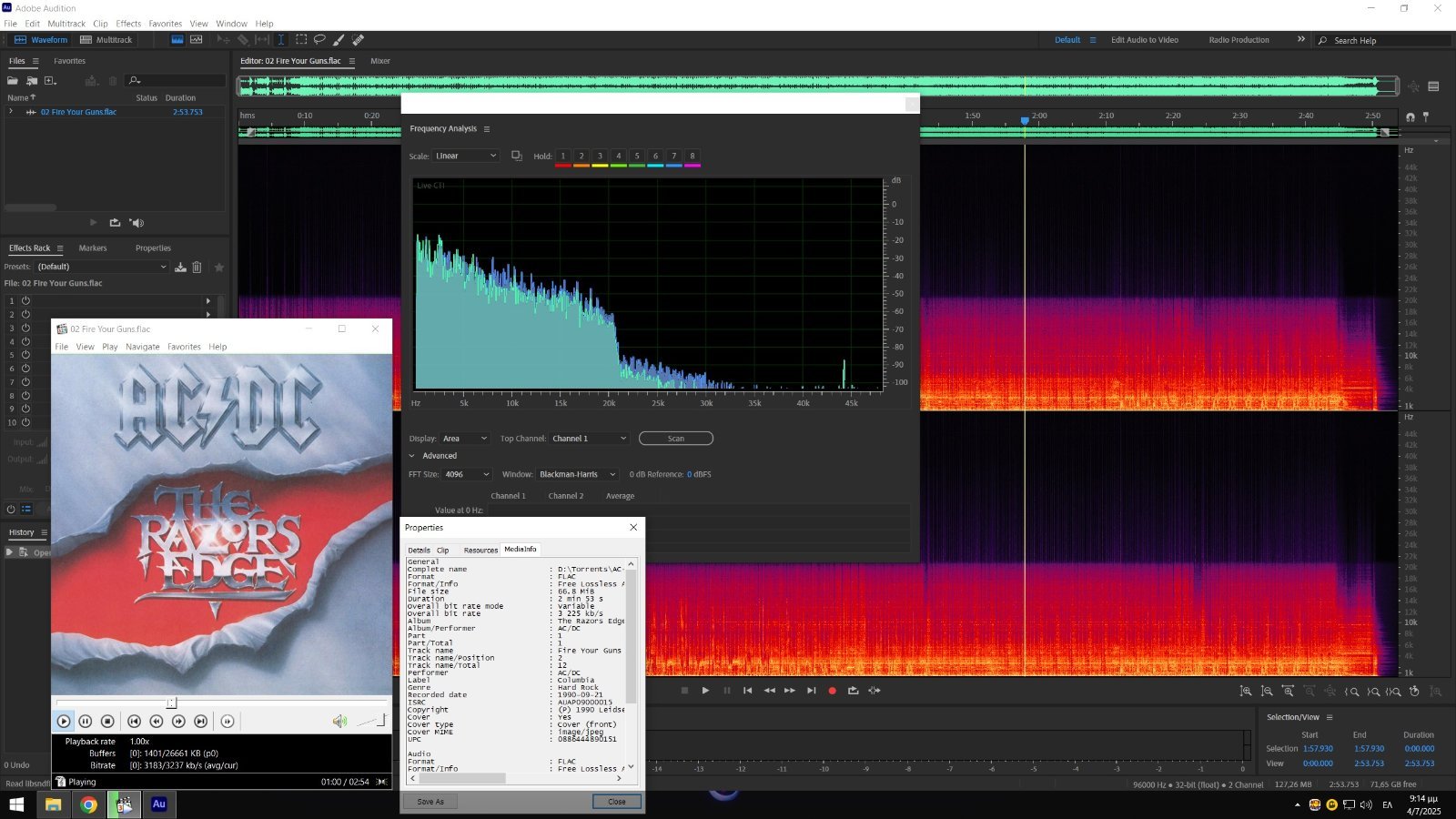Toggle the Spectral Pitch Display button
This screenshot has height=819, width=1456.
click(196, 40)
